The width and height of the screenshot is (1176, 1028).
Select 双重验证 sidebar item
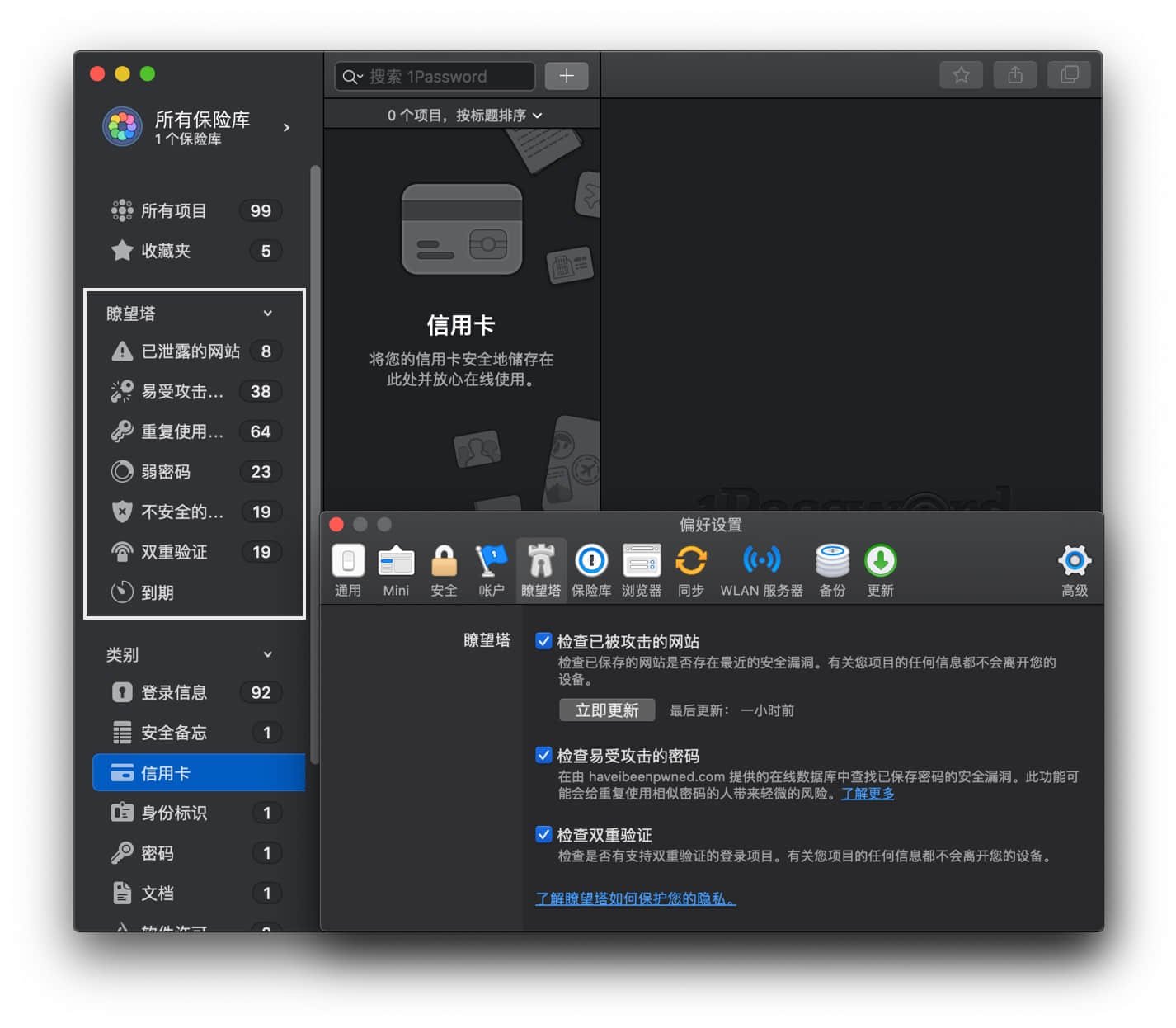pyautogui.click(x=196, y=552)
